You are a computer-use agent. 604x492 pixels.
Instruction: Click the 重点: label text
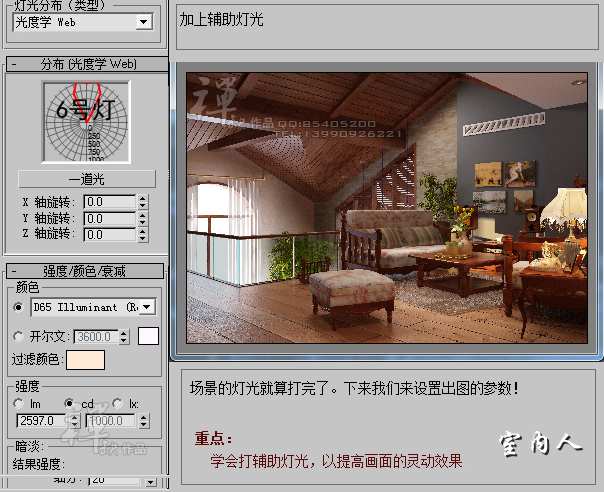(214, 438)
